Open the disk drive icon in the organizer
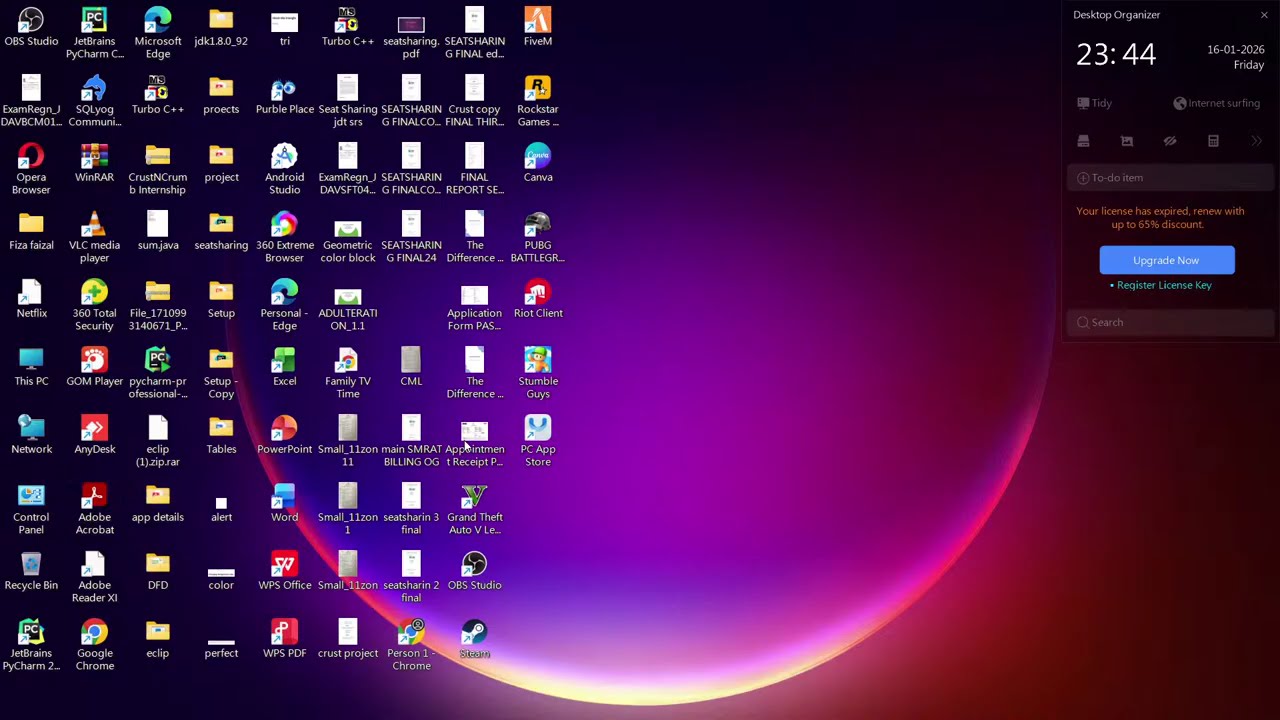 pos(1083,141)
